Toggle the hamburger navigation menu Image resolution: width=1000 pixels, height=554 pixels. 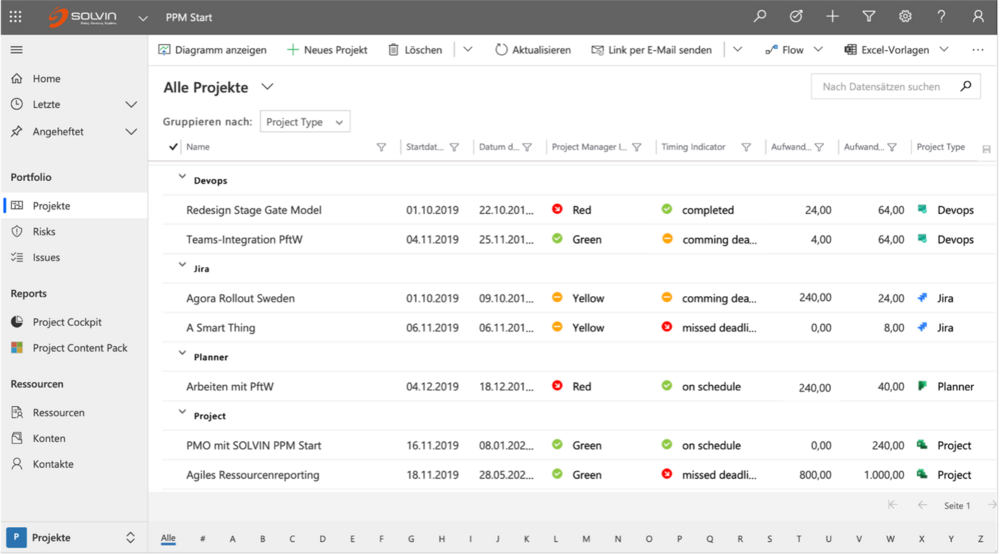[16, 50]
